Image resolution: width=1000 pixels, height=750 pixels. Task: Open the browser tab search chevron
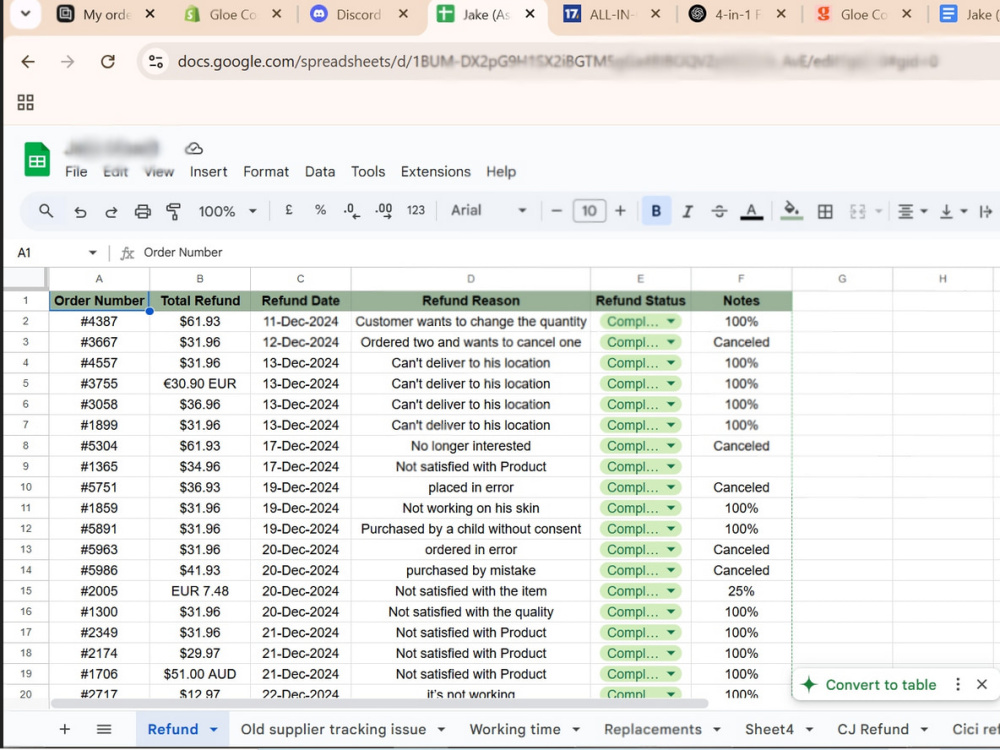pos(25,14)
